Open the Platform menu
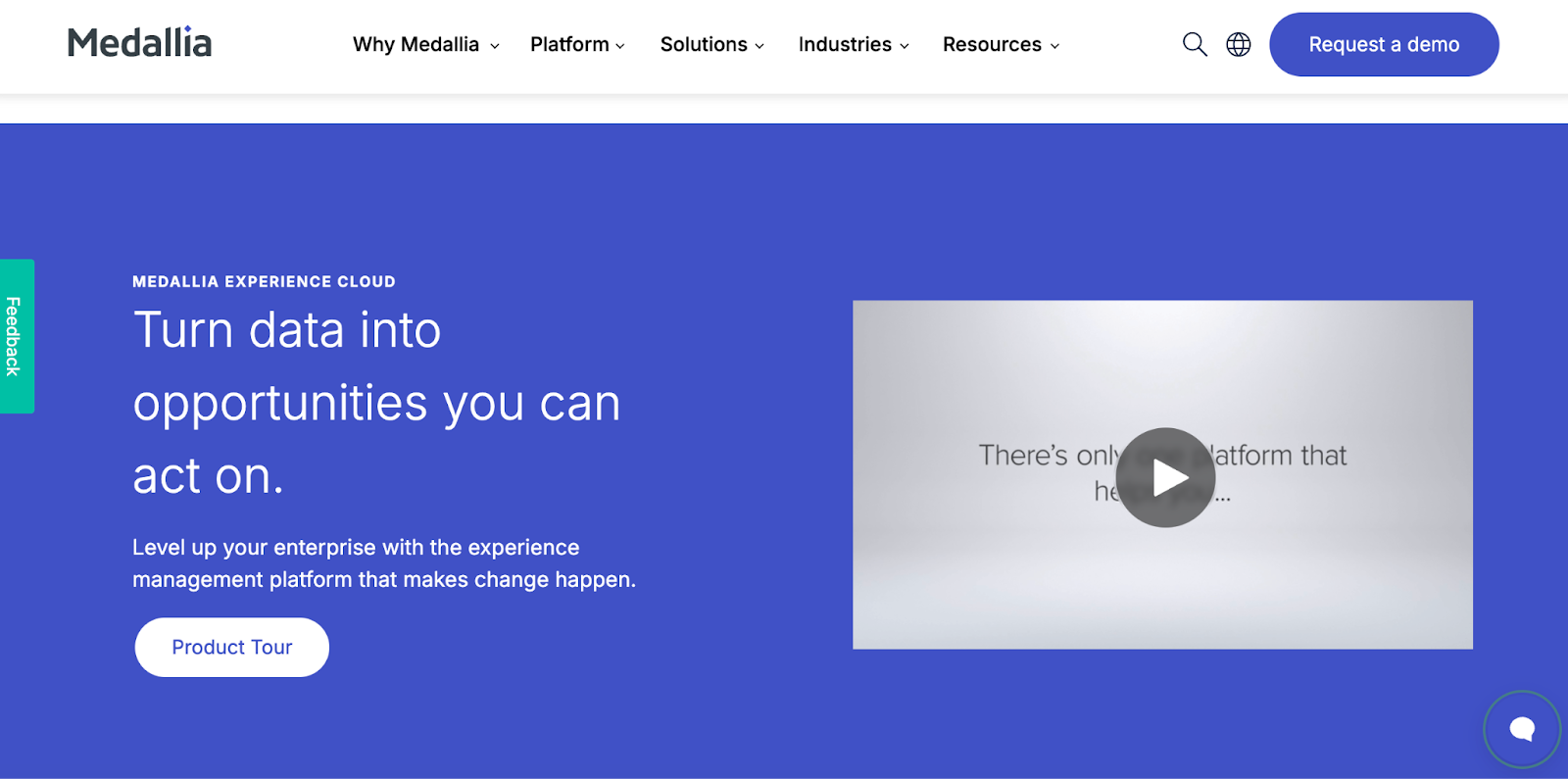Screen dimensions: 1568x779 (x=577, y=45)
